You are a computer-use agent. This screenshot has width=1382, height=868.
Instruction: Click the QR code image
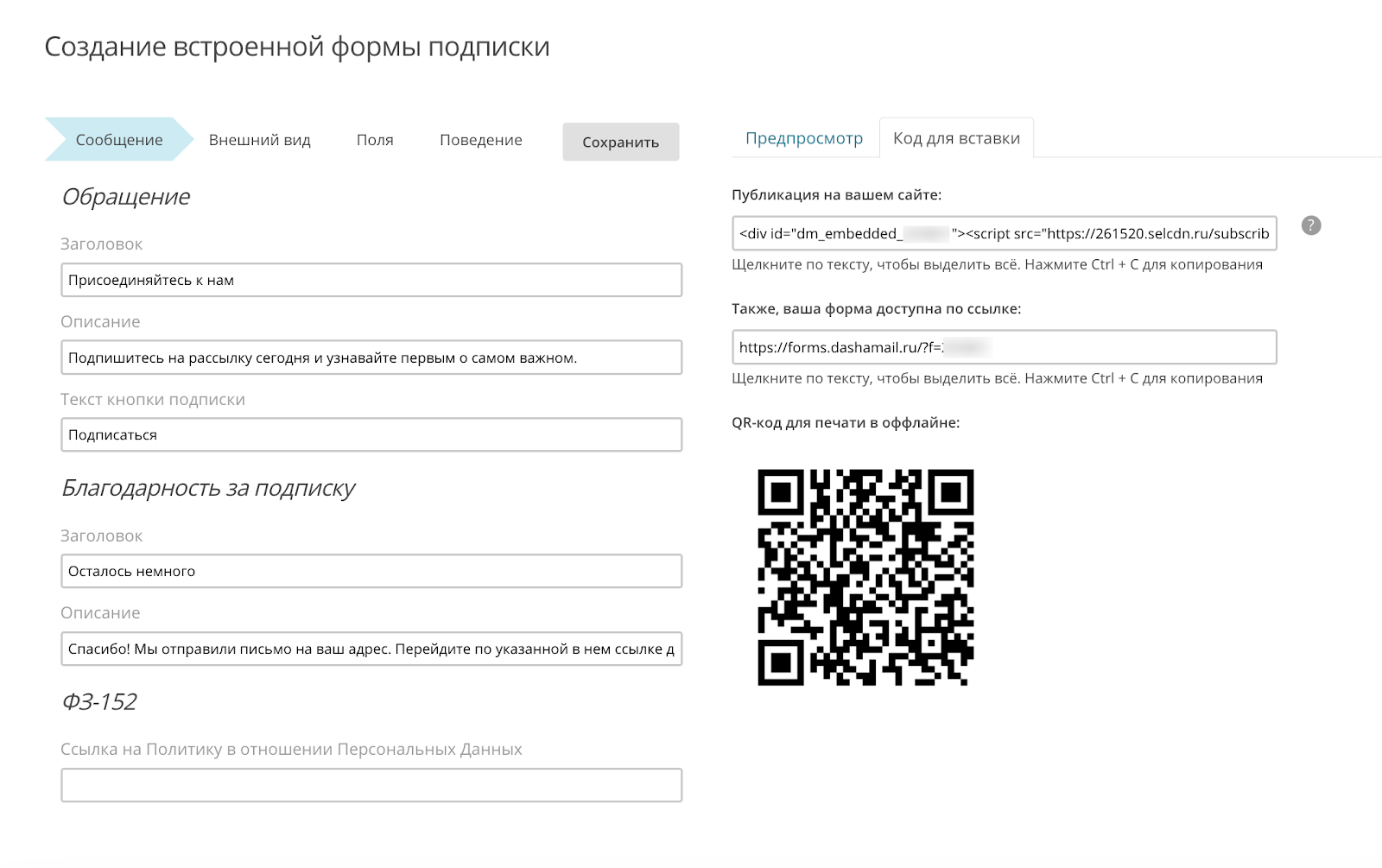tap(865, 578)
